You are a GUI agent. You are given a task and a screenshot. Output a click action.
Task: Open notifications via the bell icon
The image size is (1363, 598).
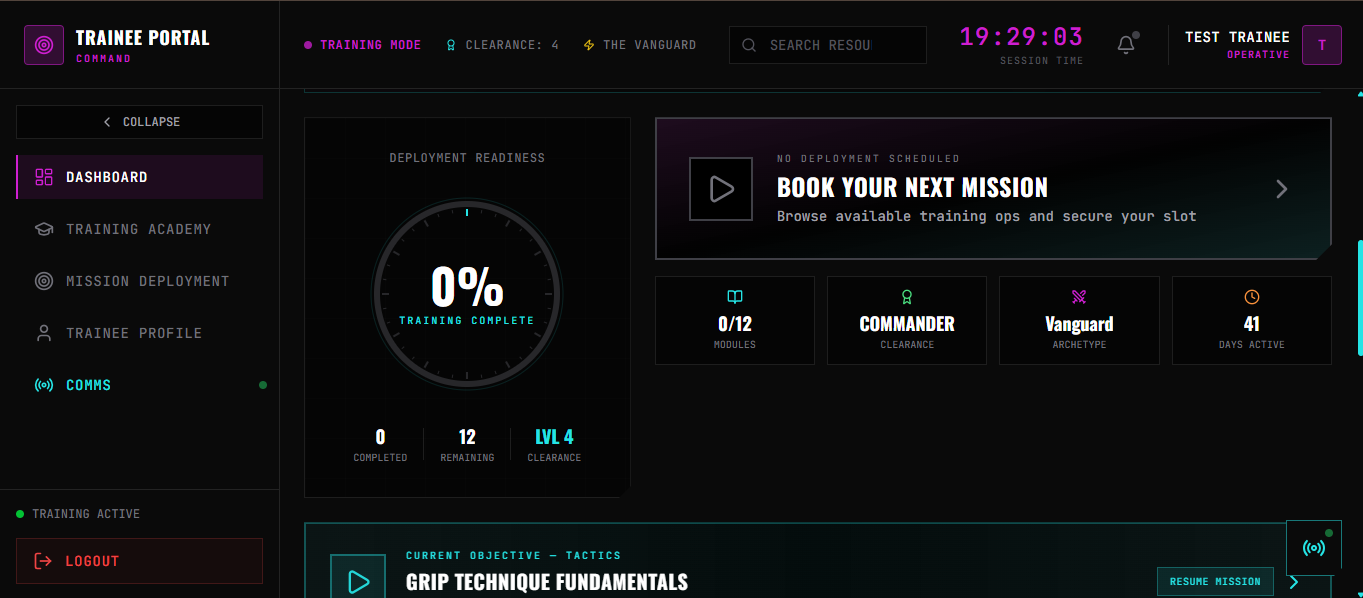pos(1126,45)
